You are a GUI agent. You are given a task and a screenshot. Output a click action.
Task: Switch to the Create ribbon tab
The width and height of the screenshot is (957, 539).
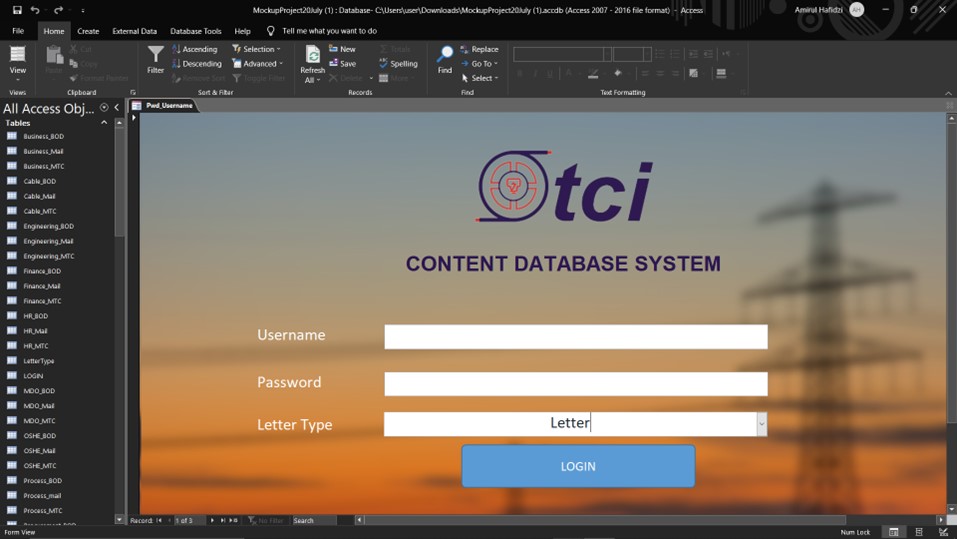tap(88, 31)
